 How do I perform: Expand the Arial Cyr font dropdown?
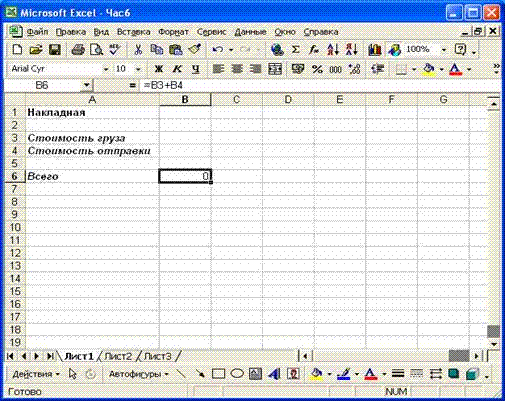106,69
